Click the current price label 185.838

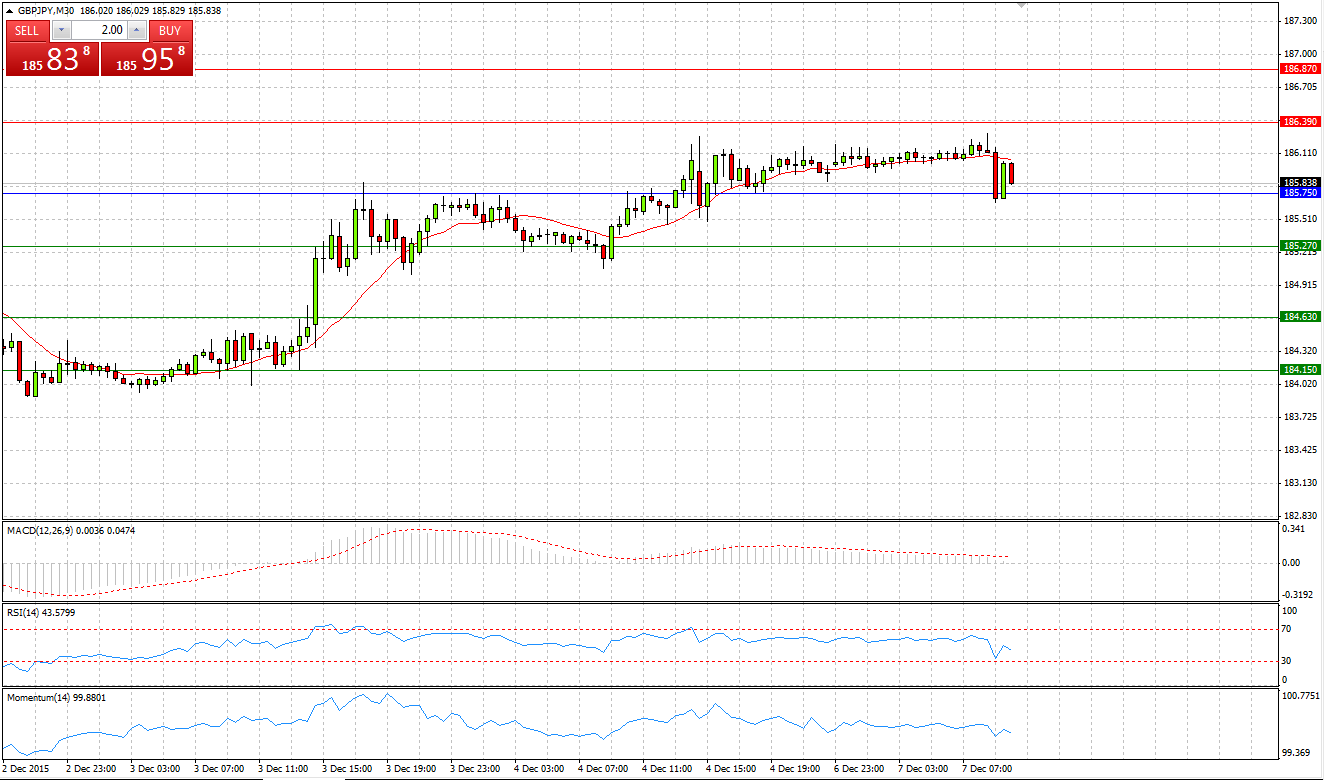point(1300,183)
